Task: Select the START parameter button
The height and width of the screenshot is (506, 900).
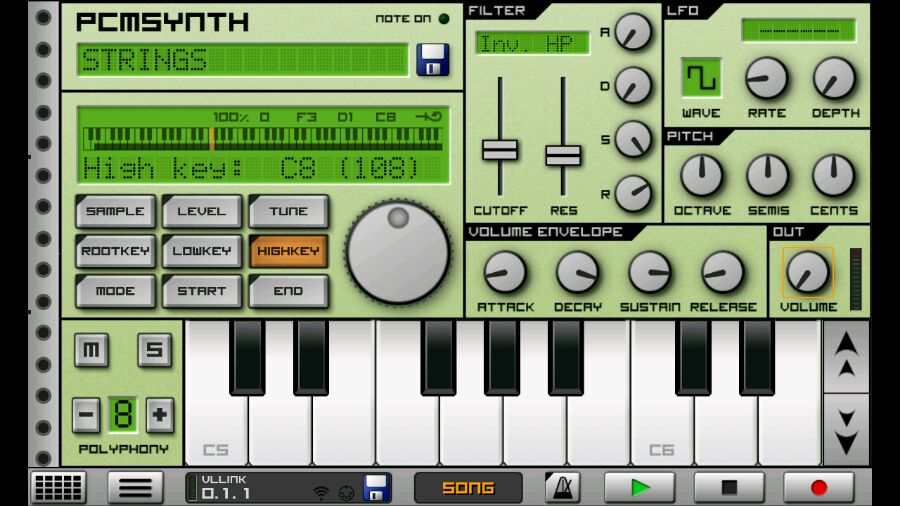Action: [201, 291]
